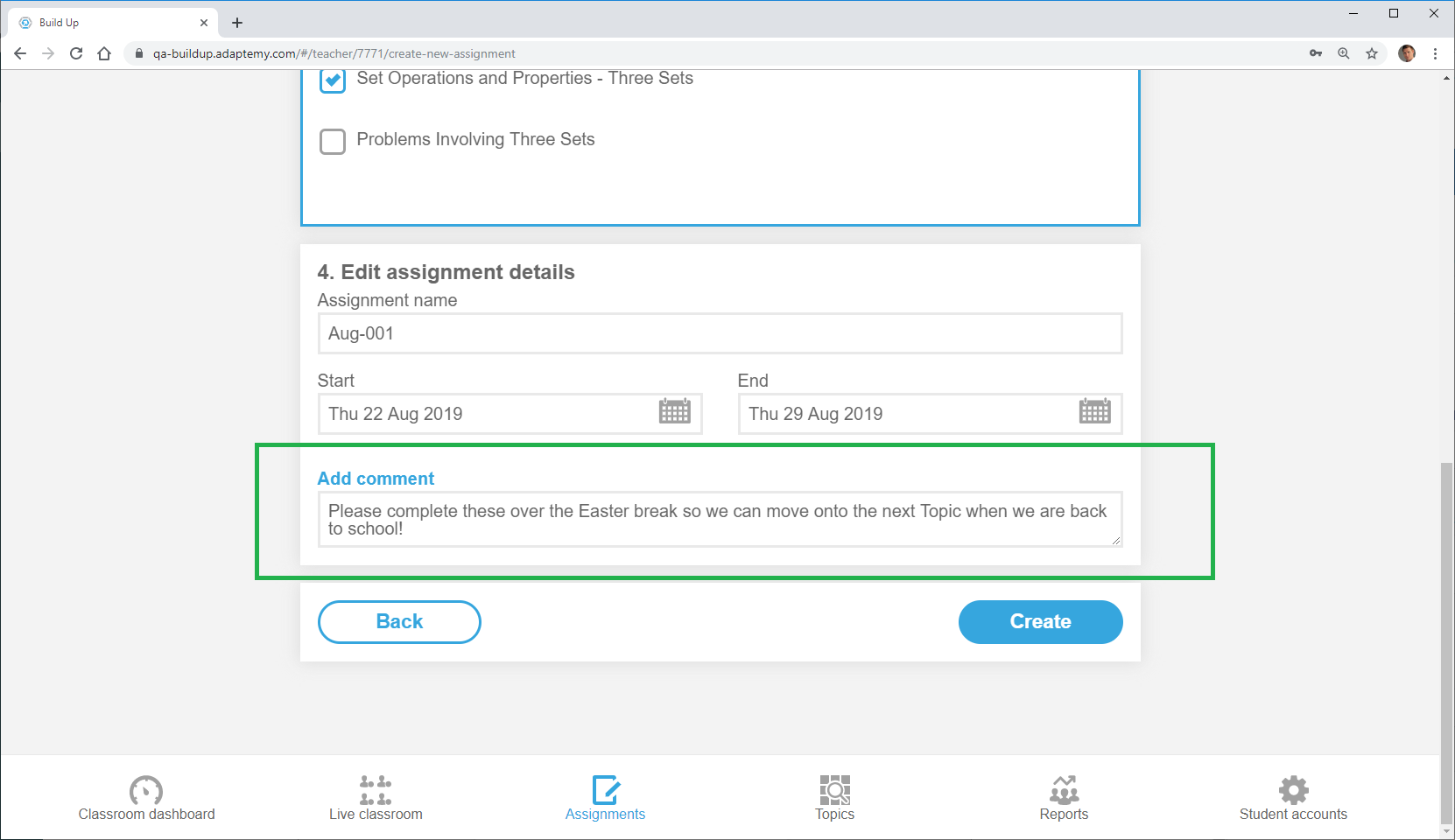Click the End date calendar icon
Viewport: 1455px width, 840px height.
(x=1094, y=411)
